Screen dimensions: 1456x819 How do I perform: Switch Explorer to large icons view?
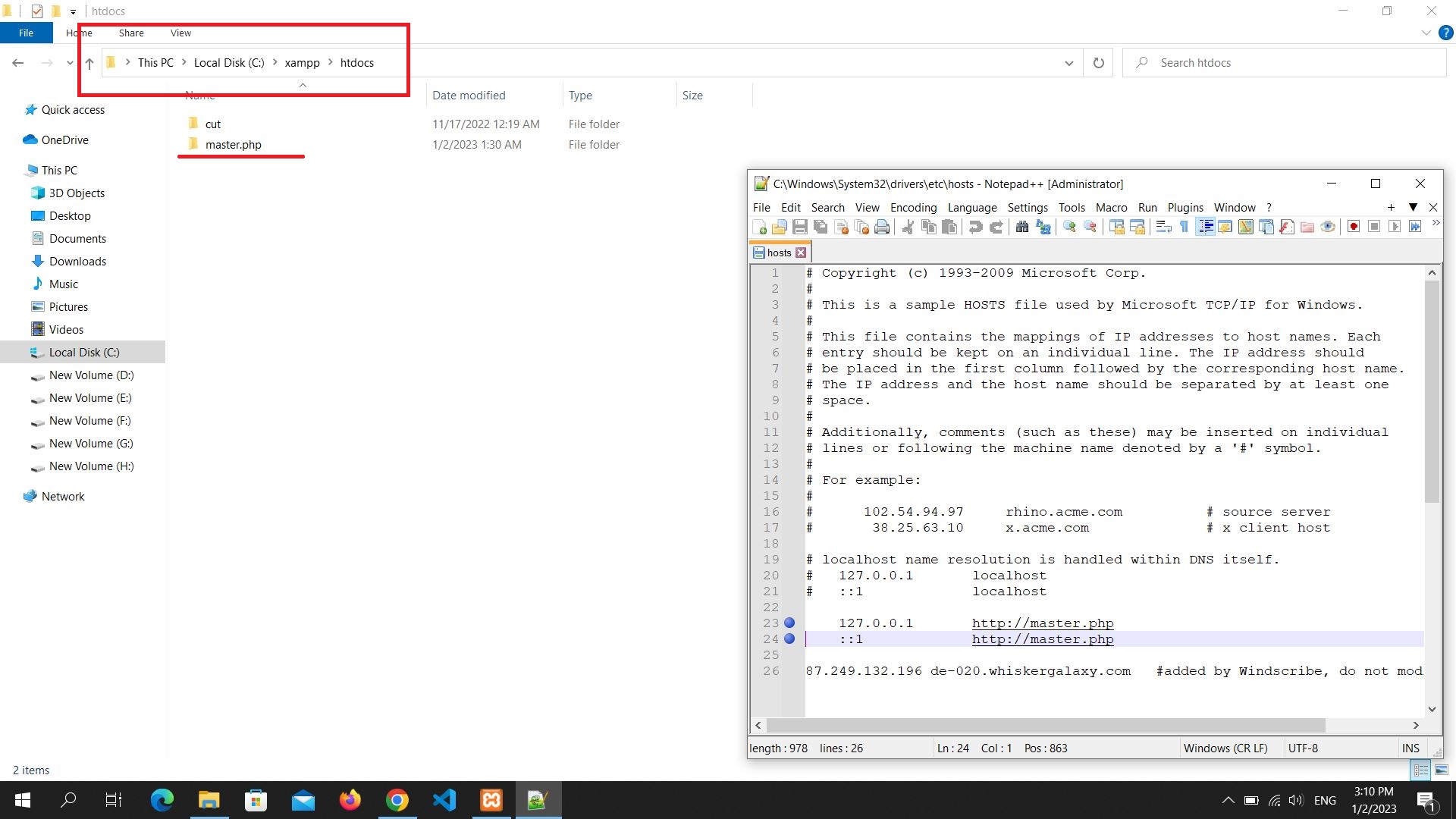pos(1442,770)
